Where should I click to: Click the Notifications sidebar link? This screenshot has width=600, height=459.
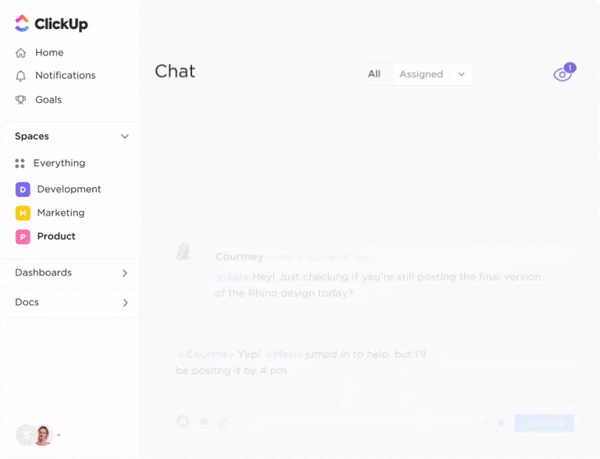(x=65, y=75)
